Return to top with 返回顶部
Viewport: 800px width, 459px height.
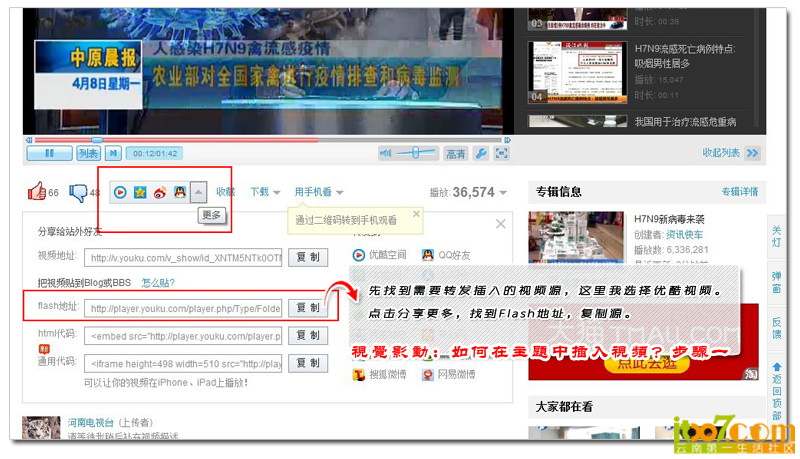776,391
